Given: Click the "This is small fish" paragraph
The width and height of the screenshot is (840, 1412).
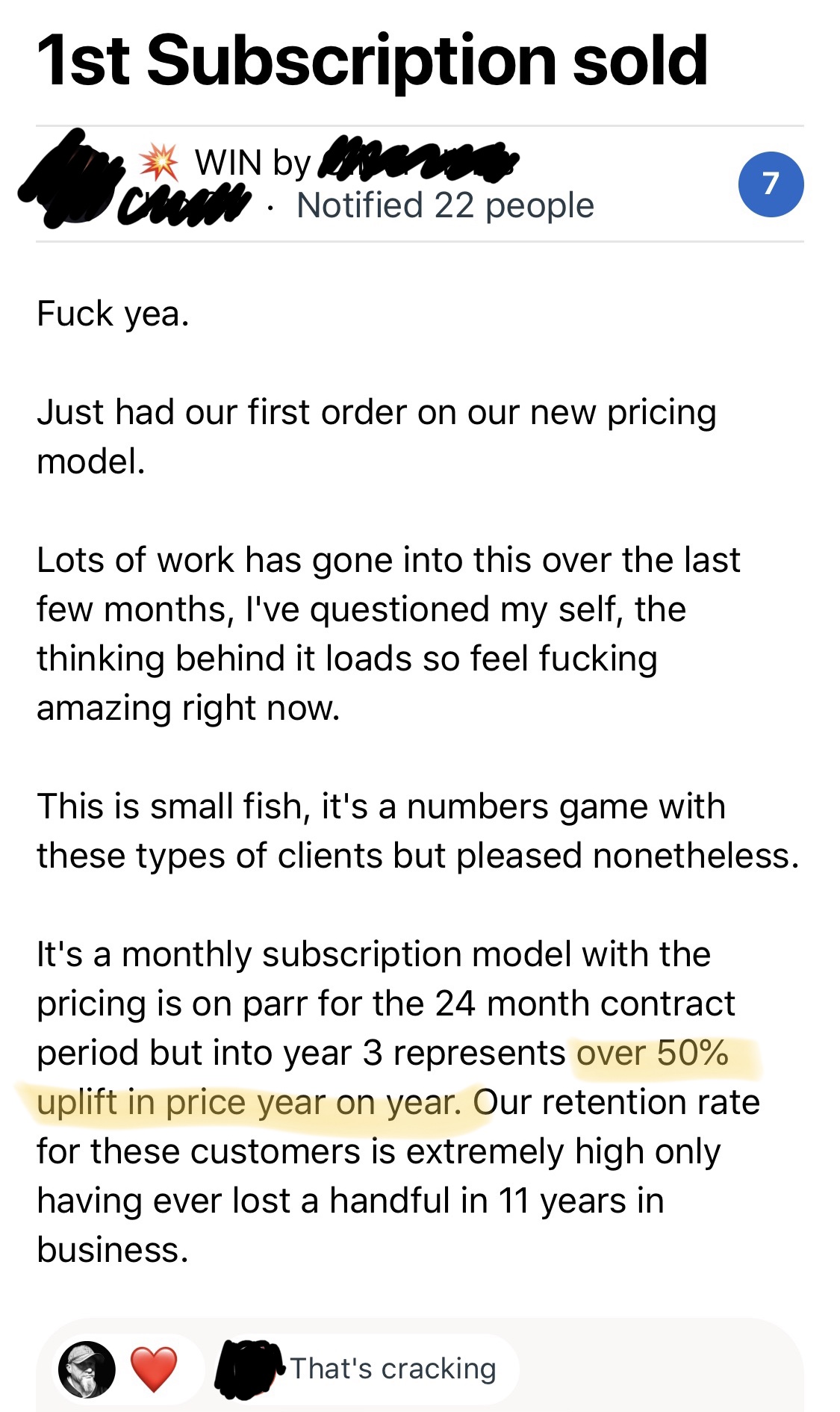Looking at the screenshot, I should [x=417, y=830].
